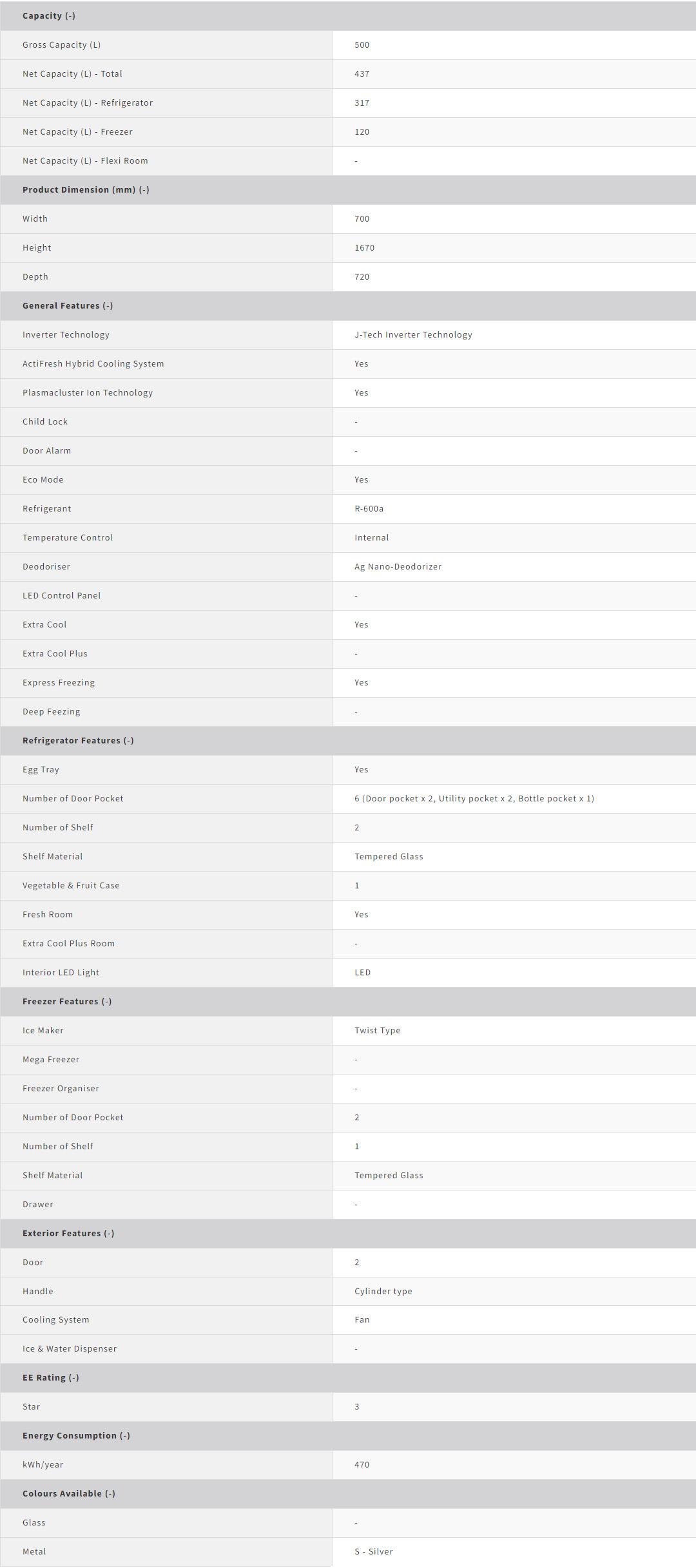Click the Plasmacluster Ion Technology label

coord(88,392)
